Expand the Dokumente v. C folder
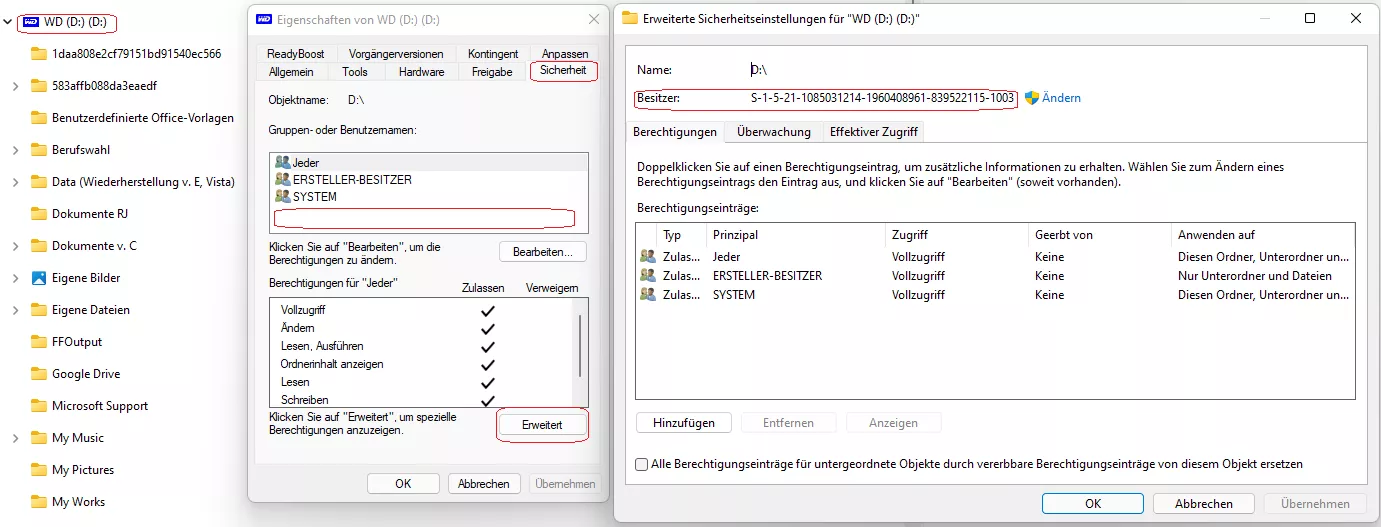The image size is (1381, 527). coord(15,246)
